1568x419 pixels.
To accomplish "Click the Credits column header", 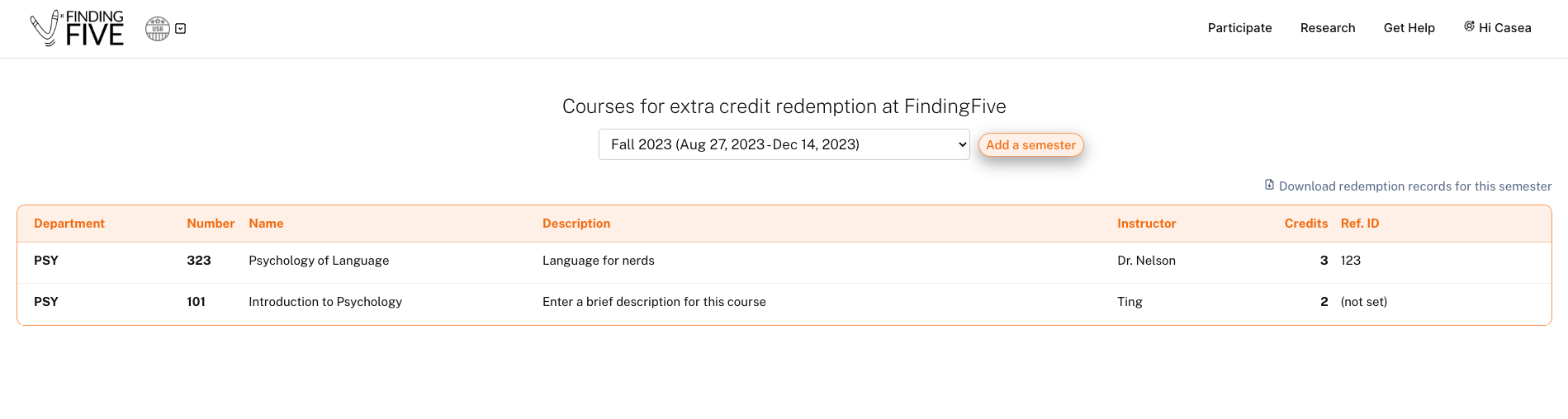I will tap(1305, 224).
